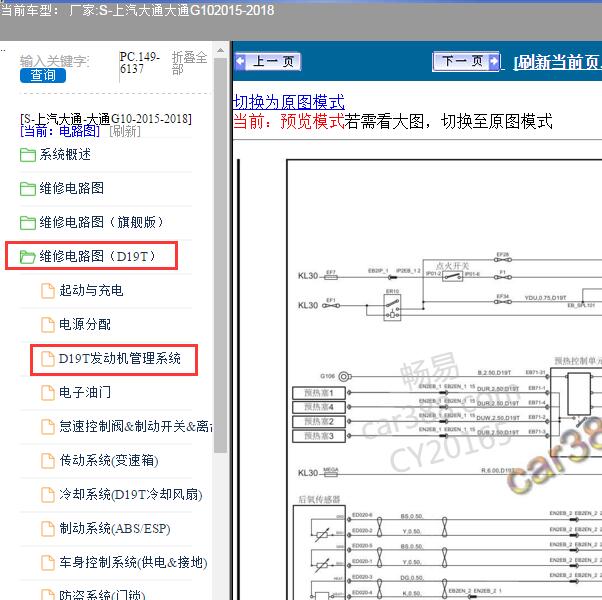This screenshot has height=600, width=602.
Task: Click page icon beside 怠速控制阀
Action: point(48,426)
